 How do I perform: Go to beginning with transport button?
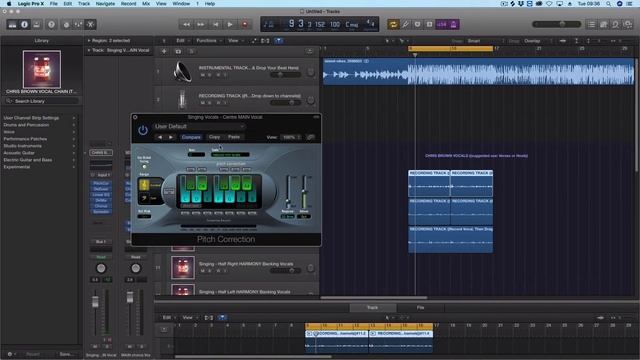pos(216,24)
